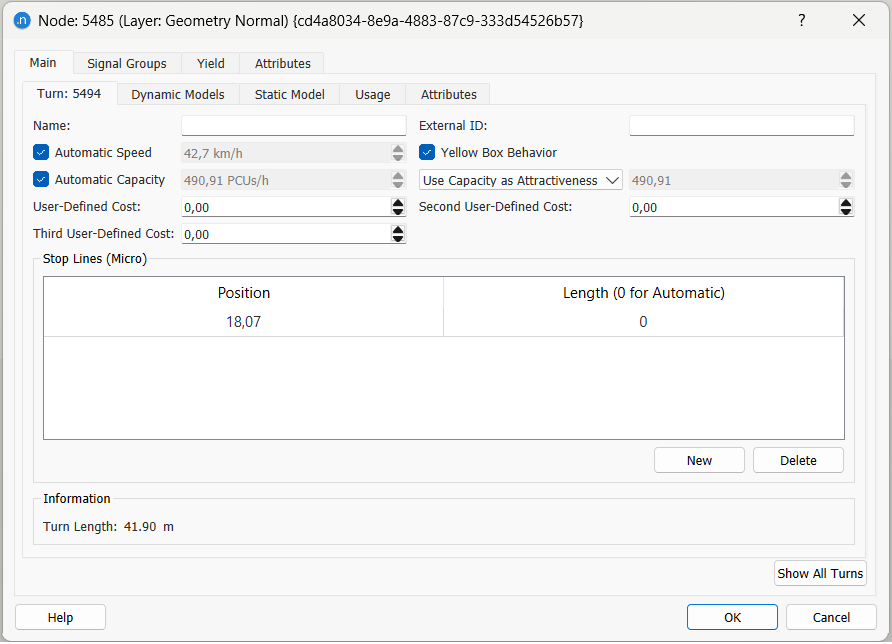Open the Static Model sub-tab
Screen dimensions: 892x644
[x=289, y=95]
